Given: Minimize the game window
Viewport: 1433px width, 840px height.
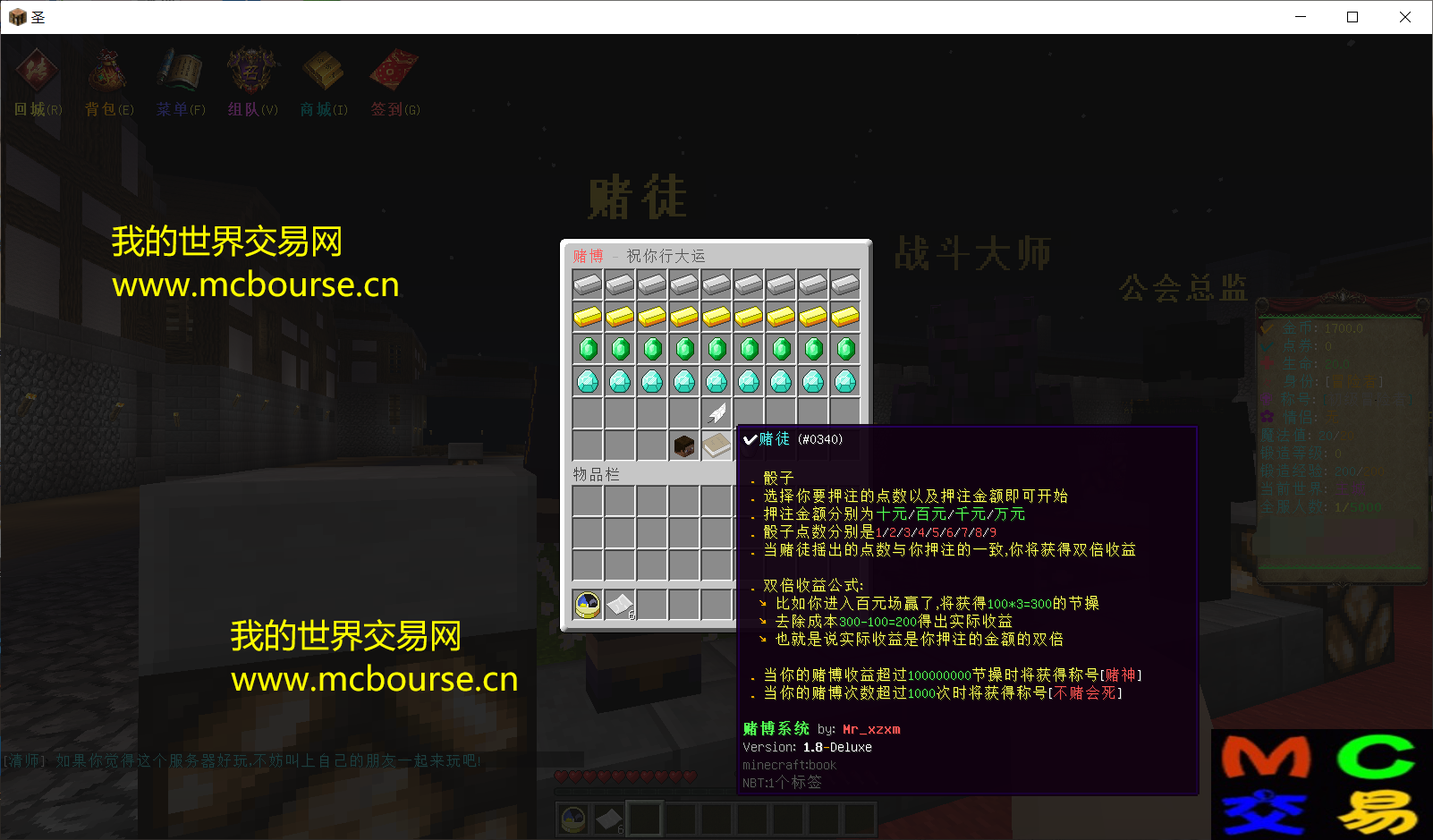Looking at the screenshot, I should pos(1301,17).
